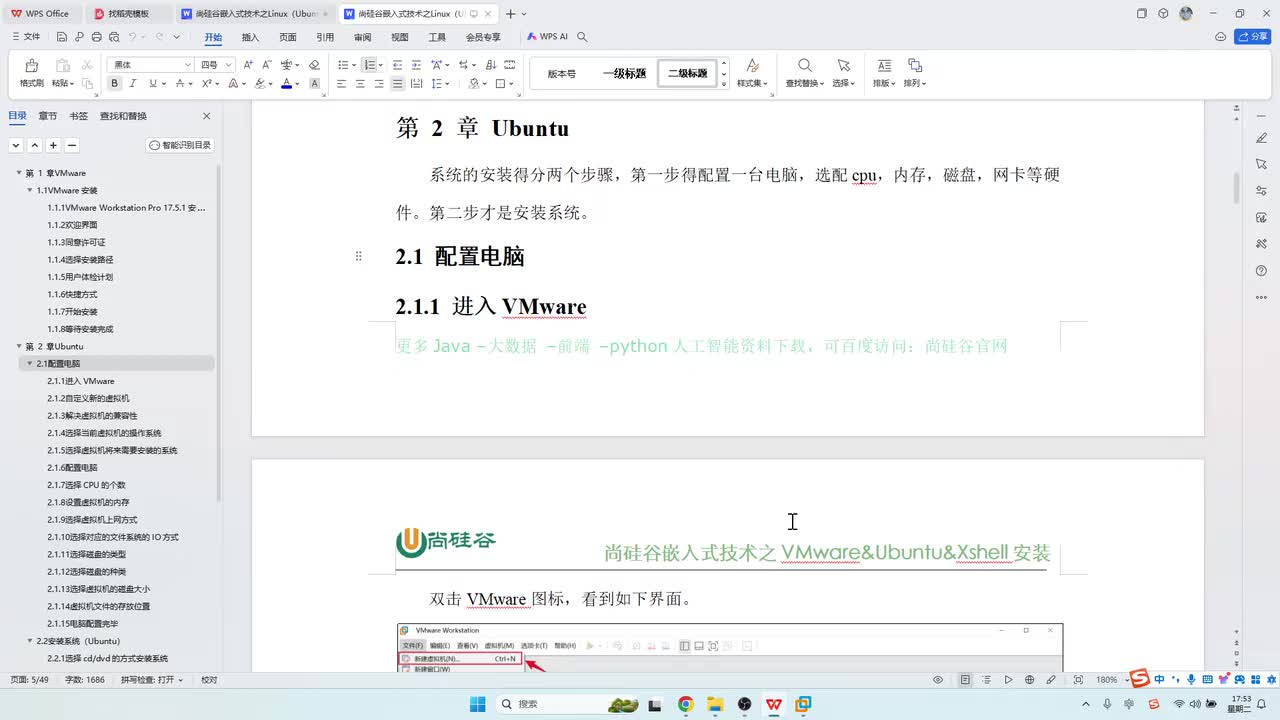Click the Sogou input S icon
Viewport: 1280px width, 720px height.
coord(1139,679)
